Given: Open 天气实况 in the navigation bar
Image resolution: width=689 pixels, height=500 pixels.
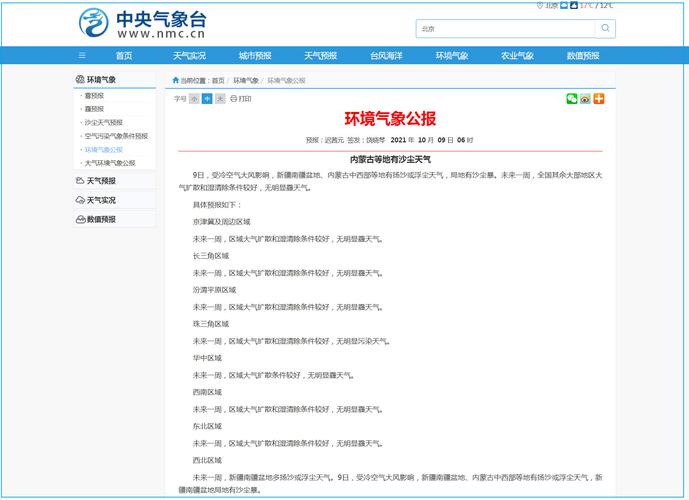Looking at the screenshot, I should coord(189,55).
